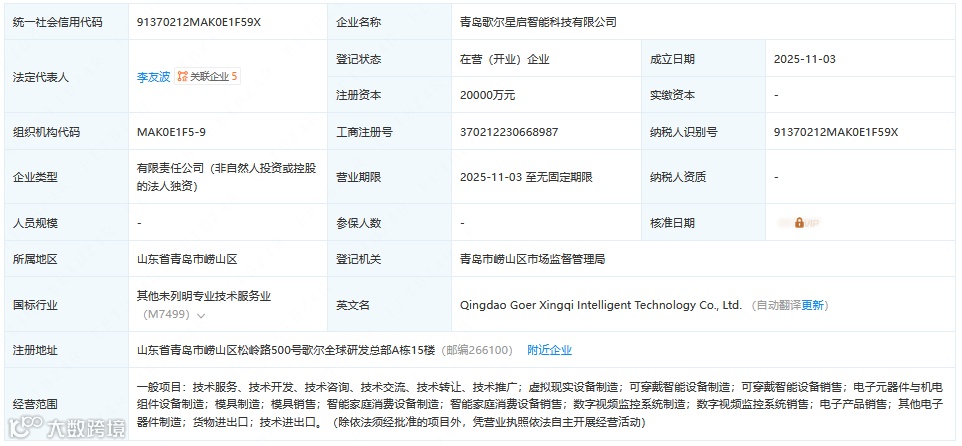The image size is (962, 446).
Task: Open legal representative 李友波 link
Action: click(153, 77)
